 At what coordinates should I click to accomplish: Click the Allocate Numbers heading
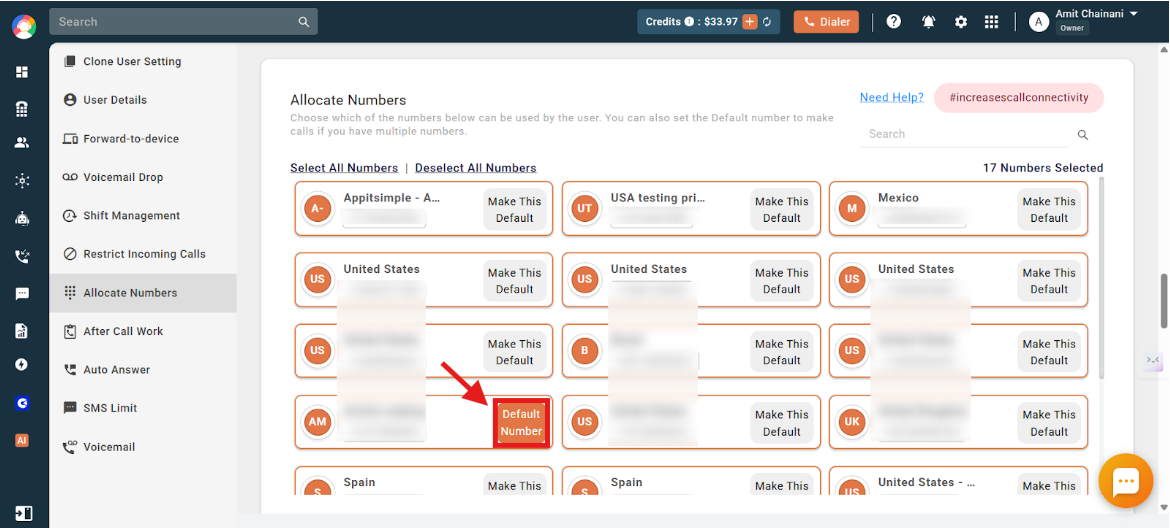point(348,100)
